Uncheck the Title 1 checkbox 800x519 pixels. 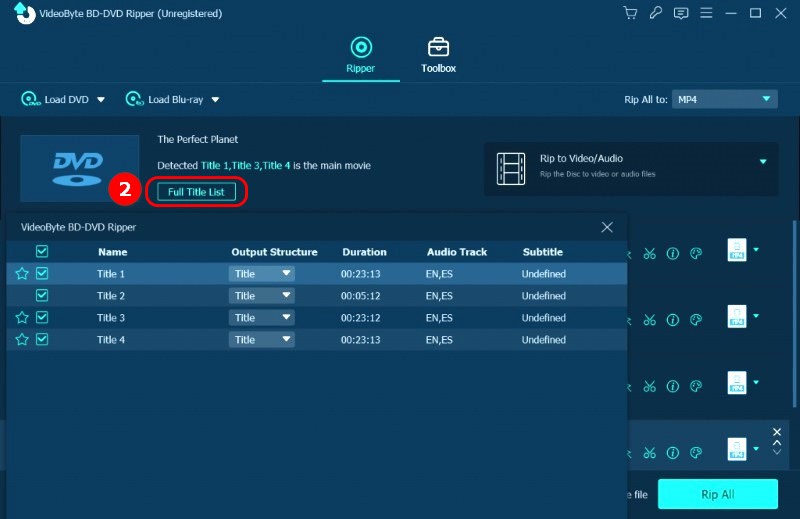42,273
